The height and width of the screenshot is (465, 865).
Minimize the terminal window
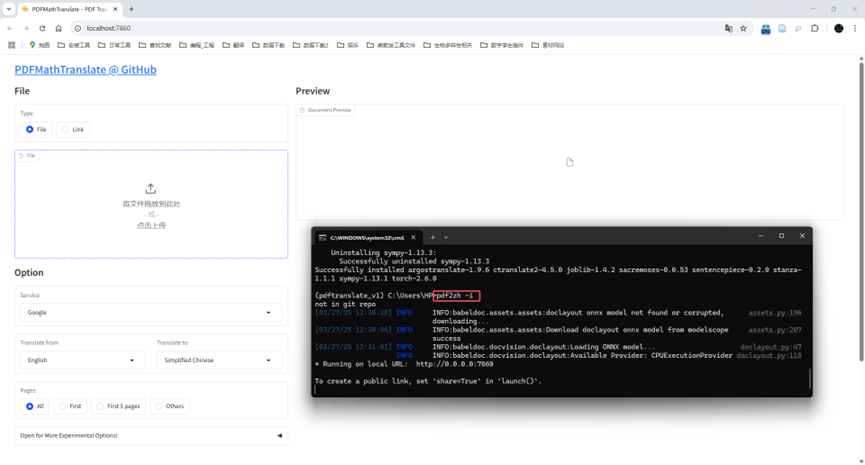761,236
